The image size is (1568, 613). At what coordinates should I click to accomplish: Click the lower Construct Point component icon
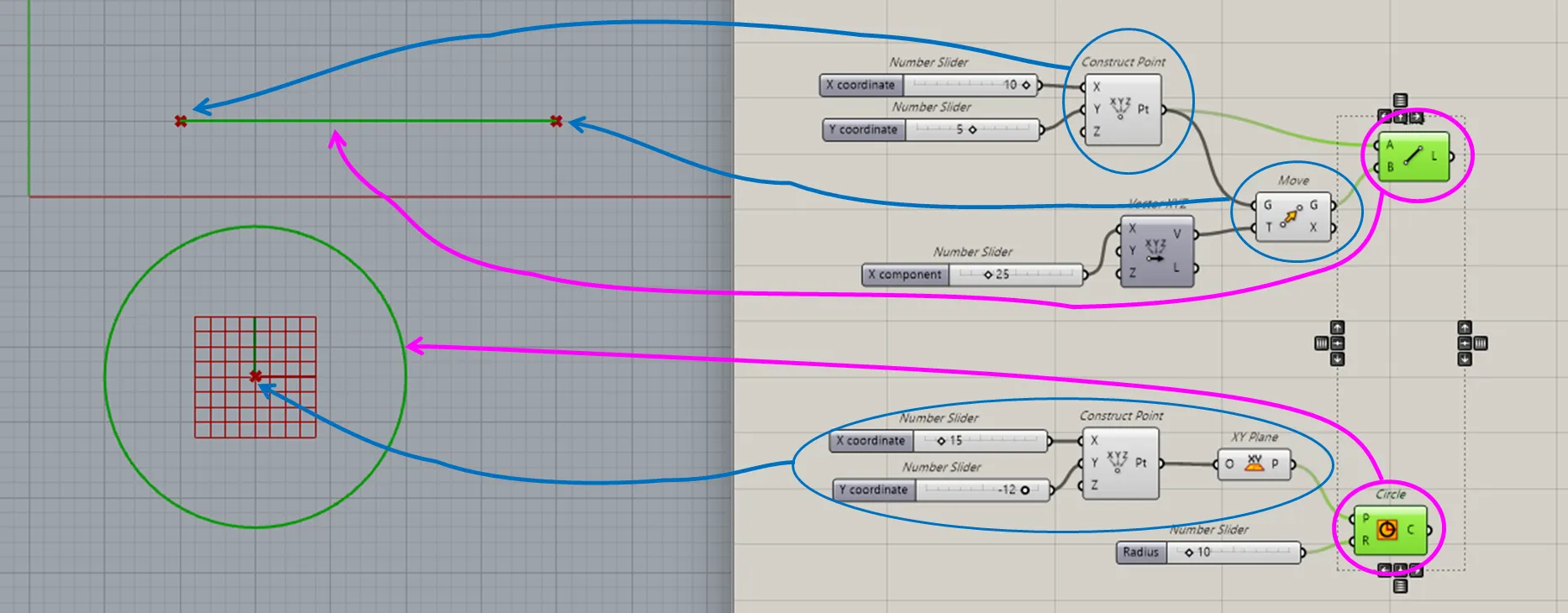[1118, 463]
